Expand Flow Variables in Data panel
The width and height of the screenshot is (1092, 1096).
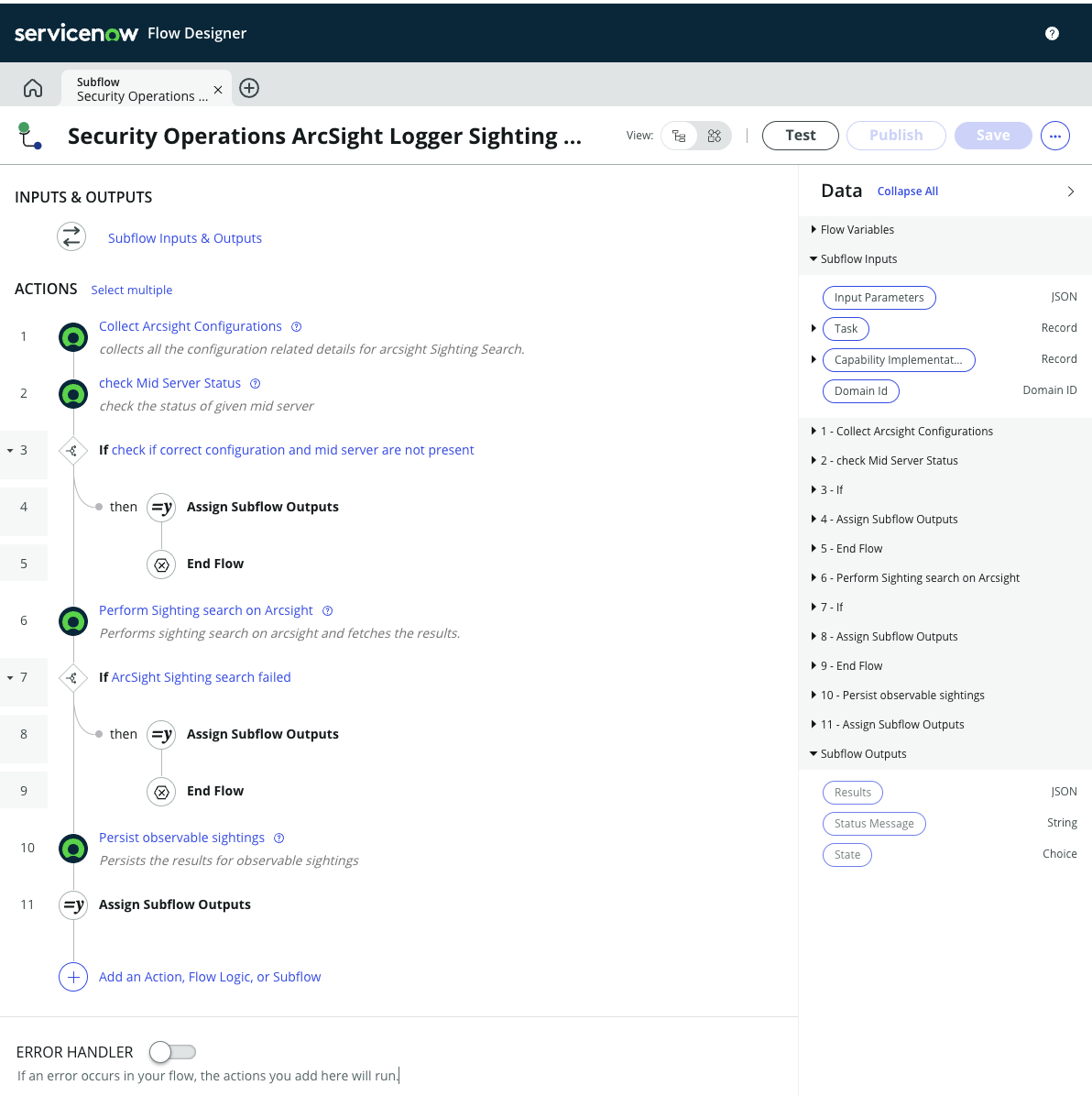point(814,229)
